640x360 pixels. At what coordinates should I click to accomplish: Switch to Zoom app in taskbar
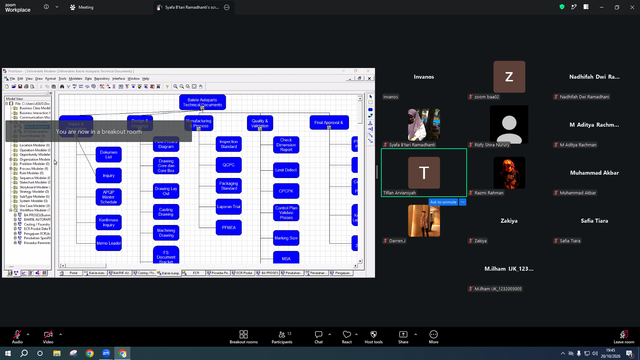point(106,353)
